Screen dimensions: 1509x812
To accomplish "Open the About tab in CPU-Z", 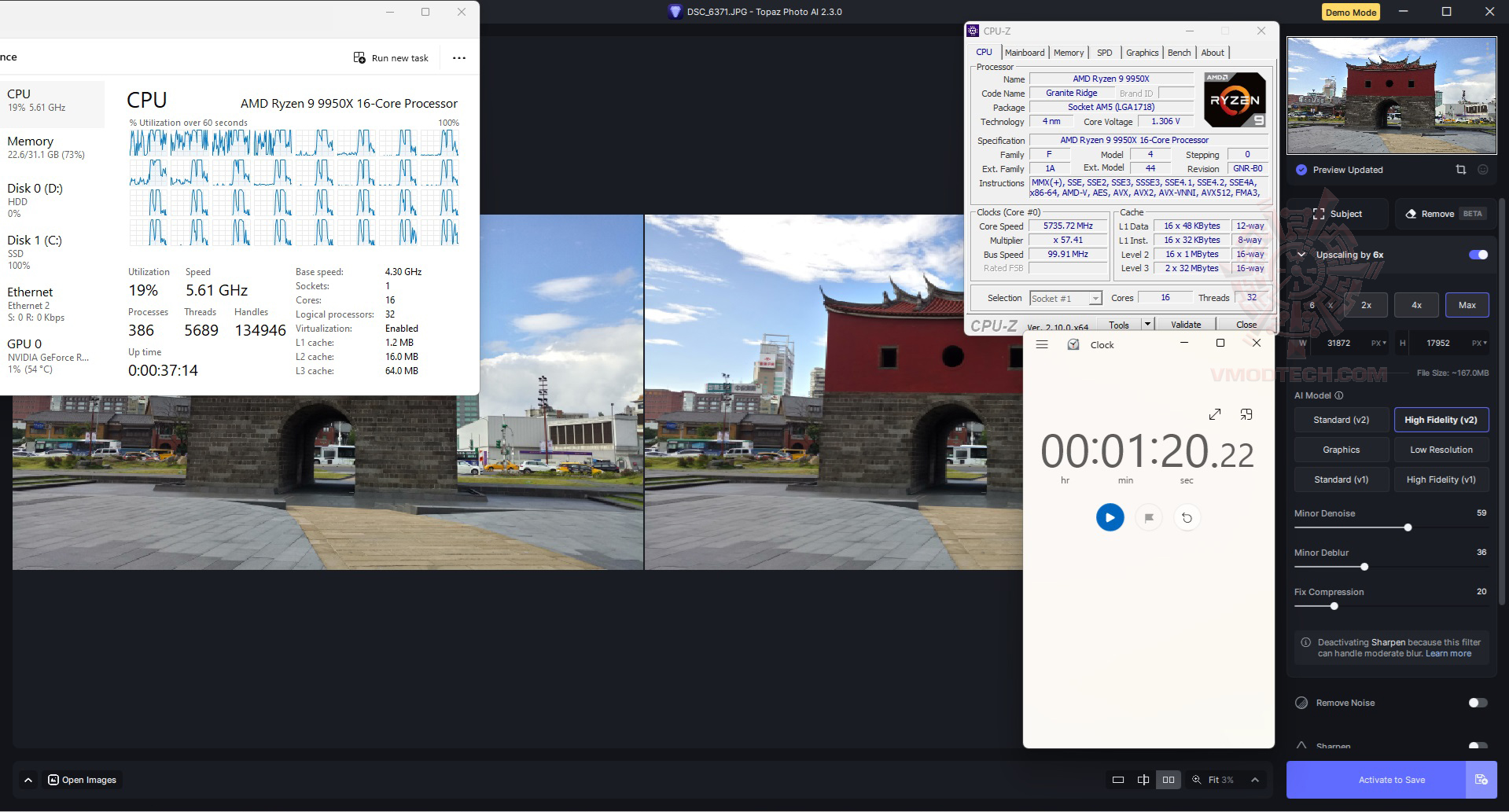I will 1213,53.
